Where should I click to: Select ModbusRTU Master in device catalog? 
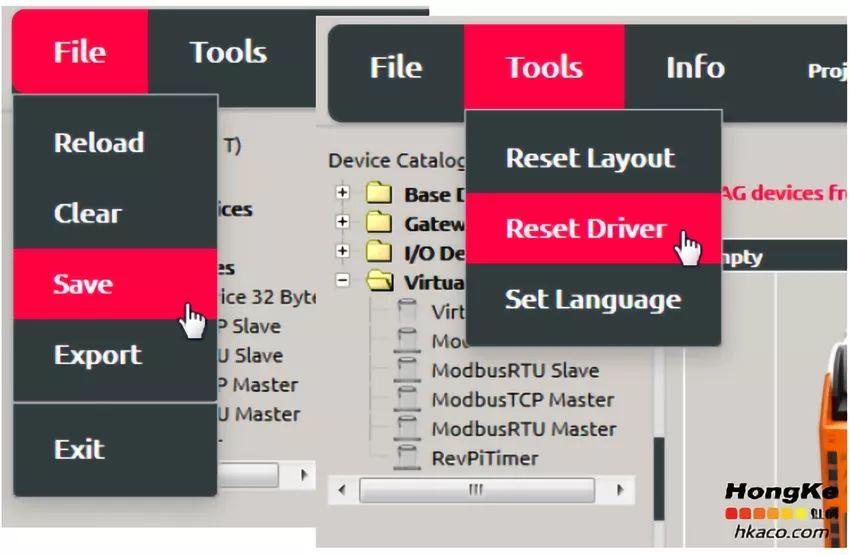pyautogui.click(x=524, y=429)
